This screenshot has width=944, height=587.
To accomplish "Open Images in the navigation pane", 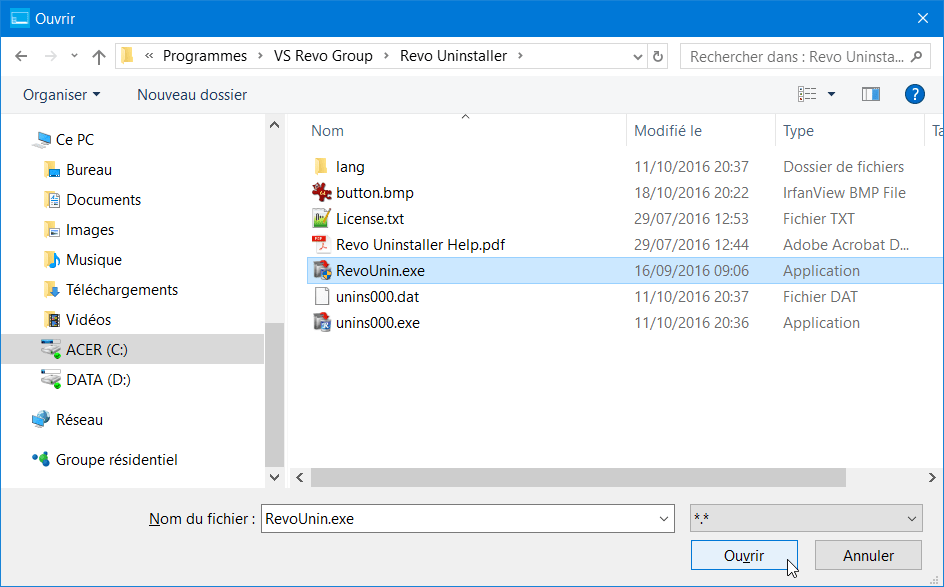I will 90,230.
